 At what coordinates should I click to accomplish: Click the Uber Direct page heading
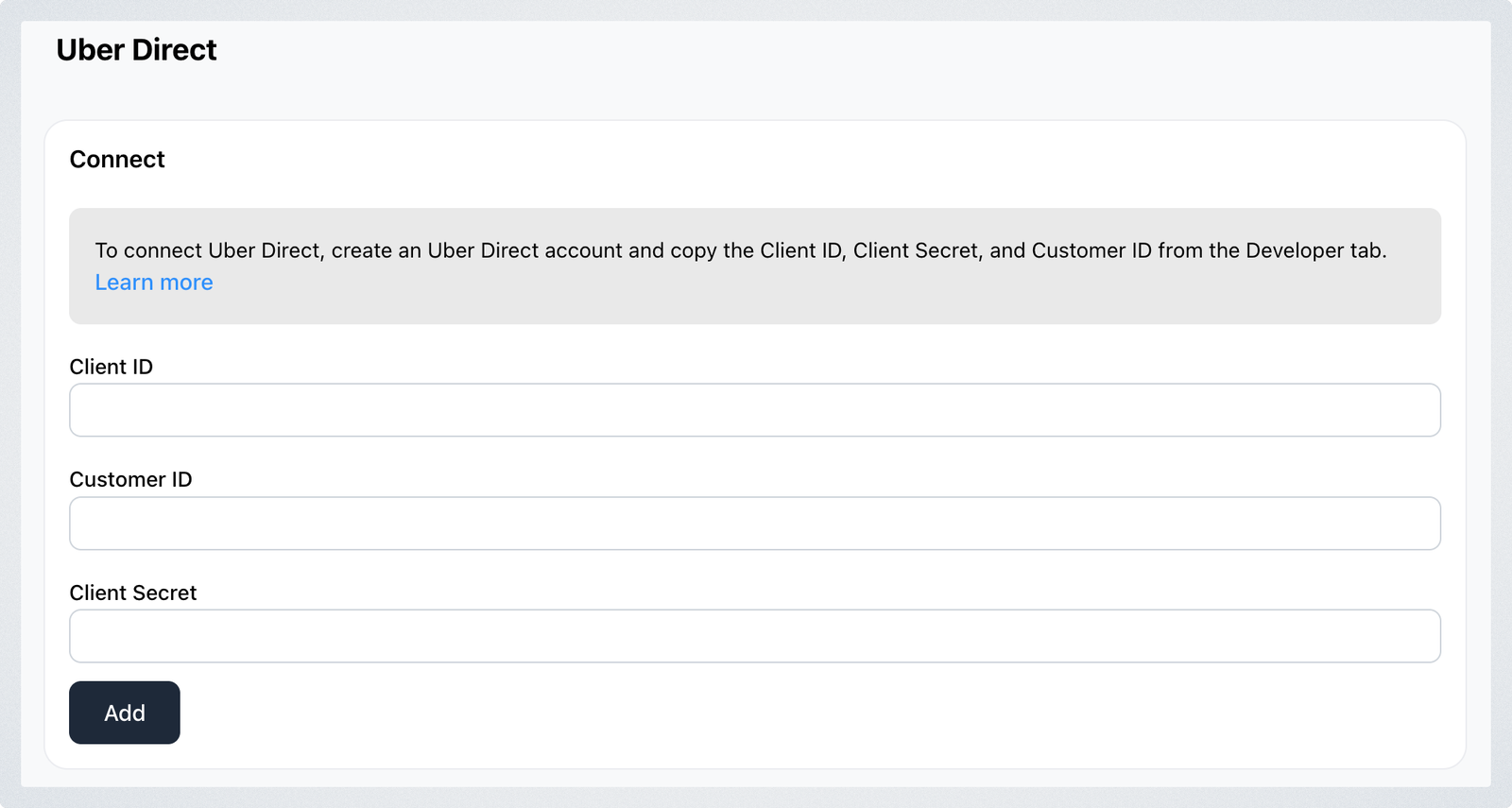(x=136, y=50)
